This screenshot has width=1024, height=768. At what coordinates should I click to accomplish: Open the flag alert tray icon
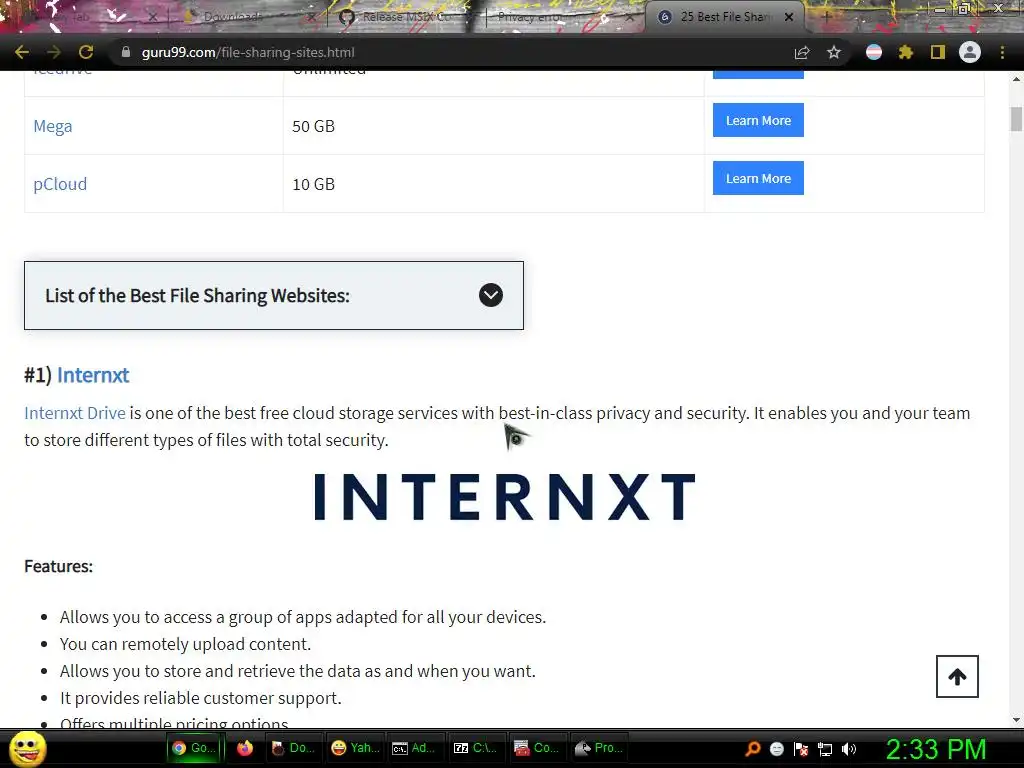(801, 749)
